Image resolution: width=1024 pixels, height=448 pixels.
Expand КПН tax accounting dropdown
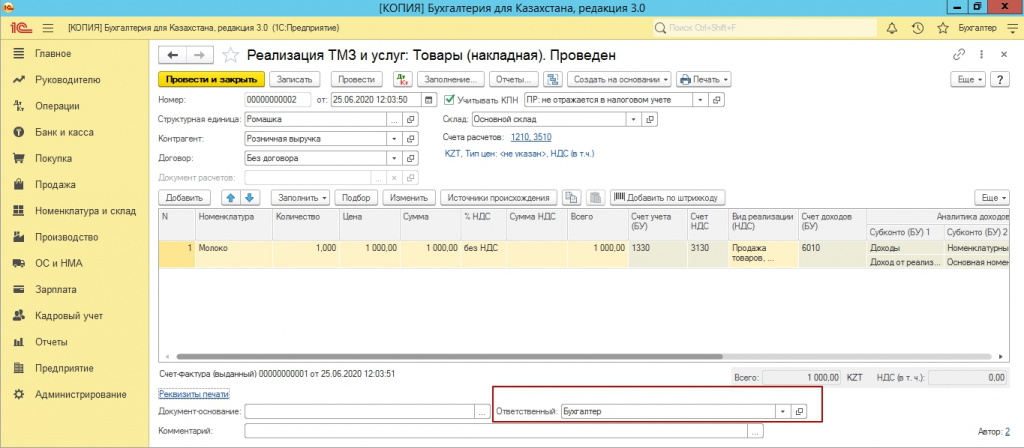point(700,100)
